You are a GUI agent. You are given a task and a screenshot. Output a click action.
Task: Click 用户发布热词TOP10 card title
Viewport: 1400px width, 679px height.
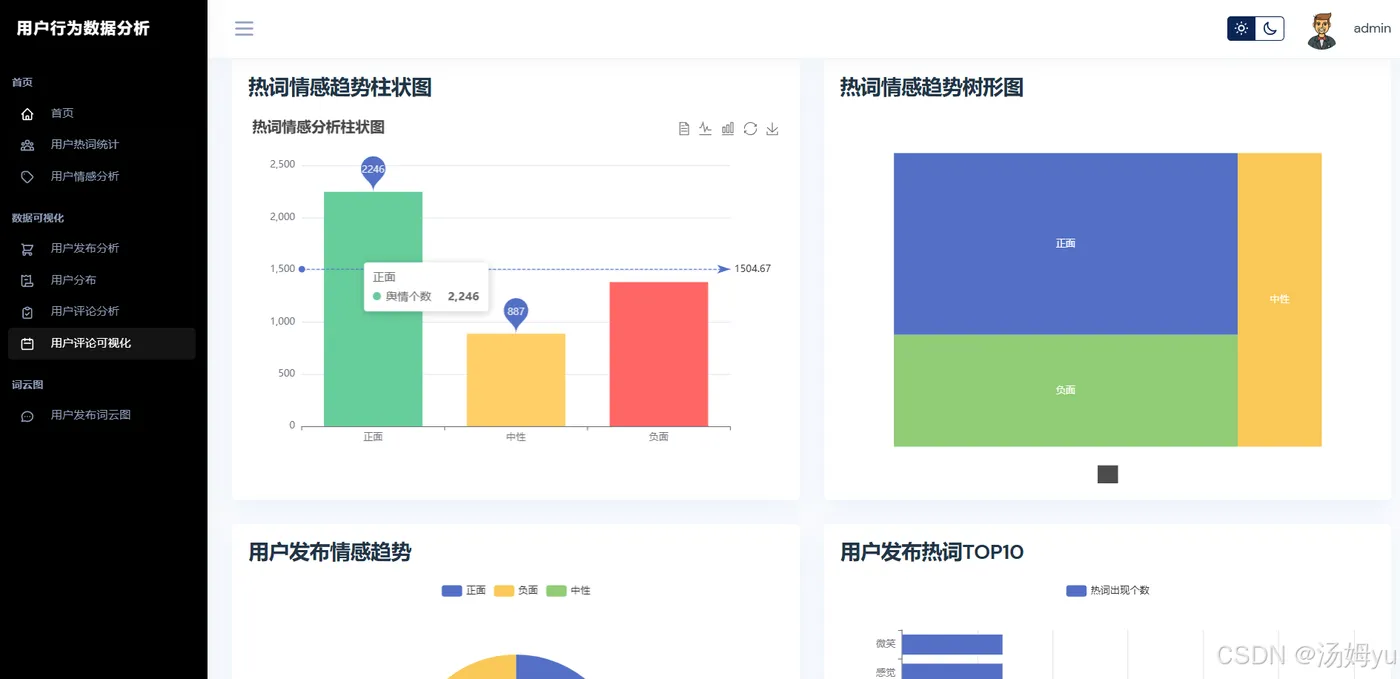[932, 552]
